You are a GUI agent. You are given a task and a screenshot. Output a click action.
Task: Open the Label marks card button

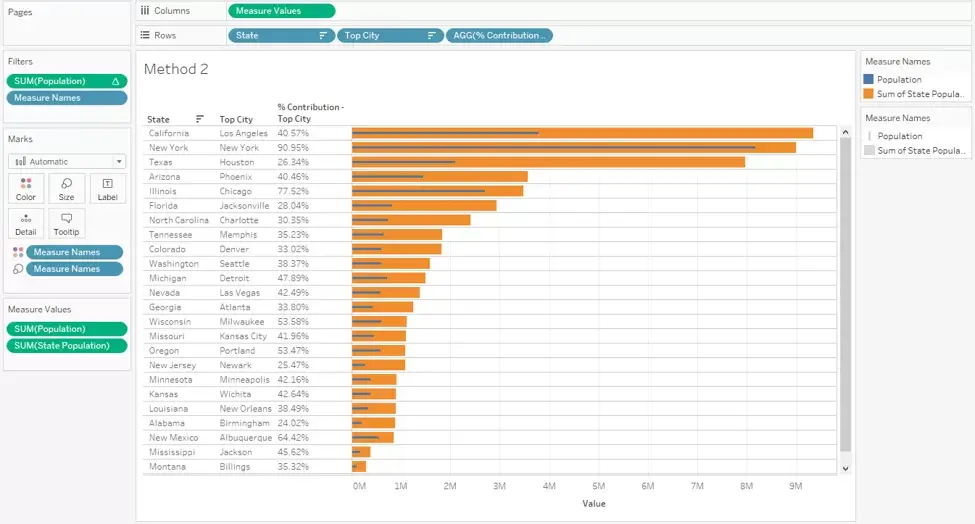(107, 188)
